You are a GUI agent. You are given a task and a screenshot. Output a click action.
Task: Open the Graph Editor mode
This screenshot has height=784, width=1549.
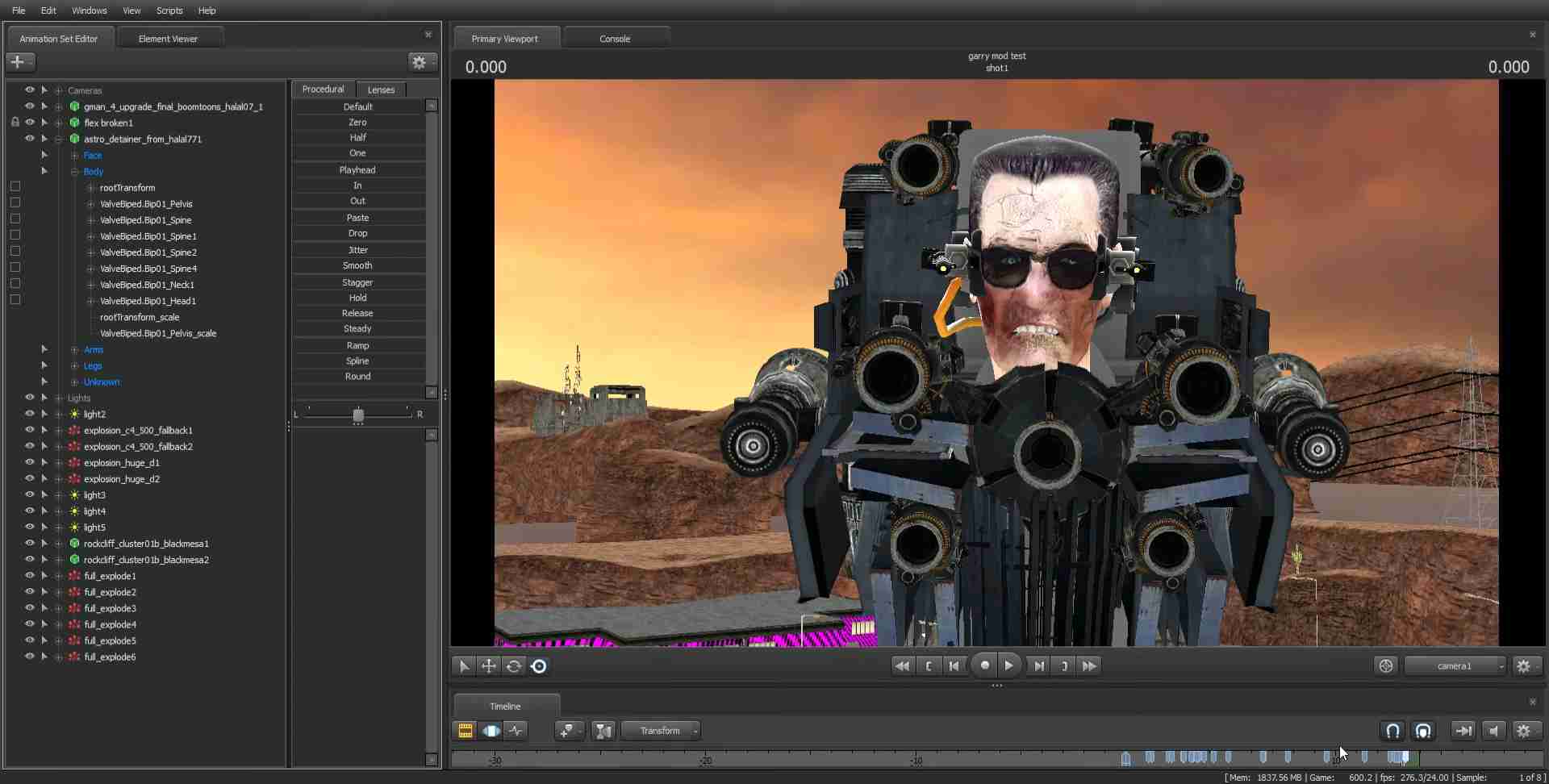pos(516,731)
